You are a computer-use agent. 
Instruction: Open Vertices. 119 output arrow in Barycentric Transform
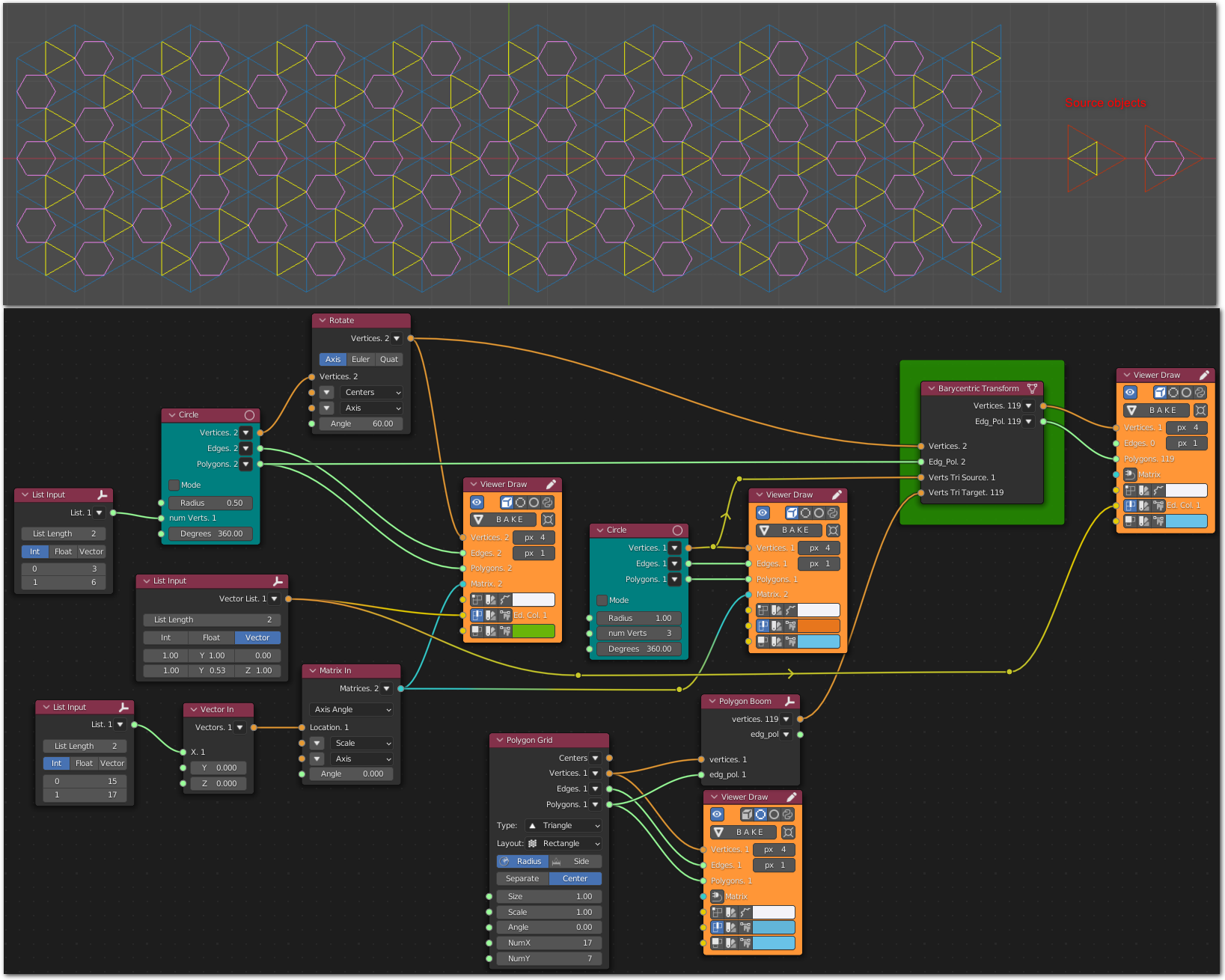click(x=1029, y=405)
